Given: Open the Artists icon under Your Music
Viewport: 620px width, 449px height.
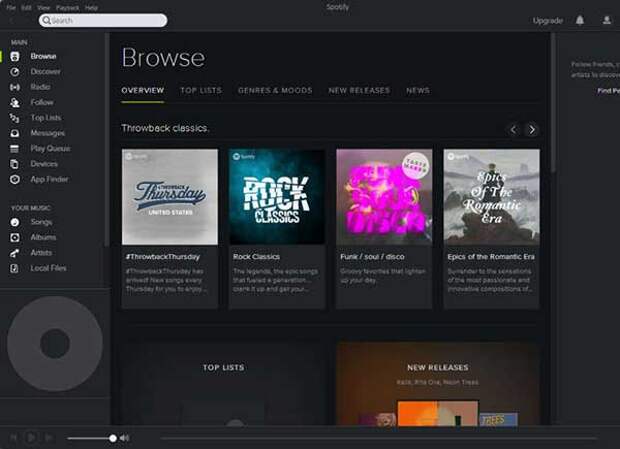Looking at the screenshot, I should click(15, 253).
